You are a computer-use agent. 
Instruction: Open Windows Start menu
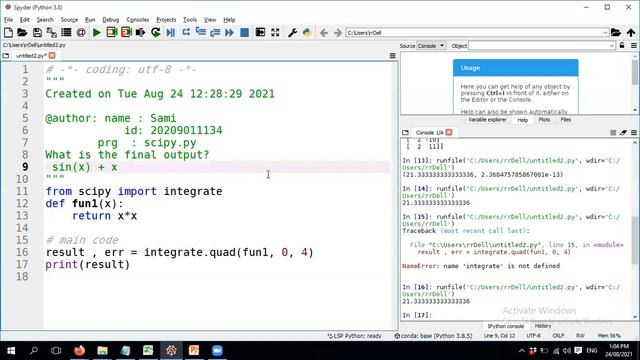coord(11,351)
